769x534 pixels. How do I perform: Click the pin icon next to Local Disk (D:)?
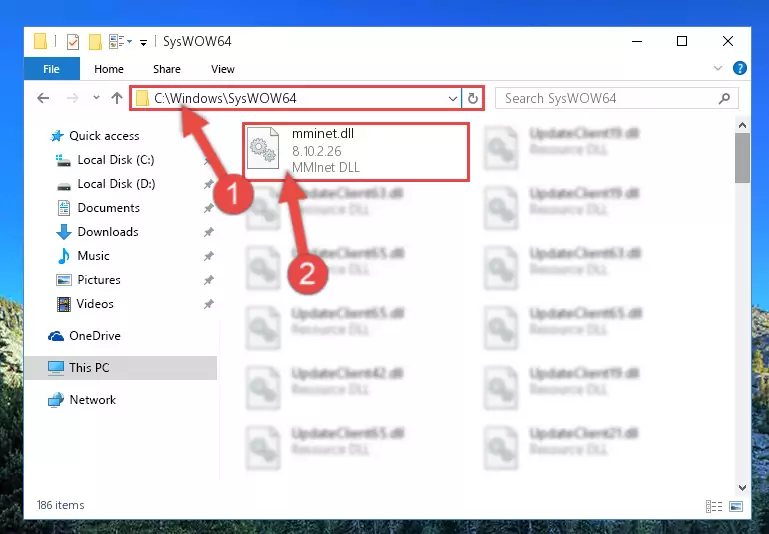pyautogui.click(x=208, y=184)
